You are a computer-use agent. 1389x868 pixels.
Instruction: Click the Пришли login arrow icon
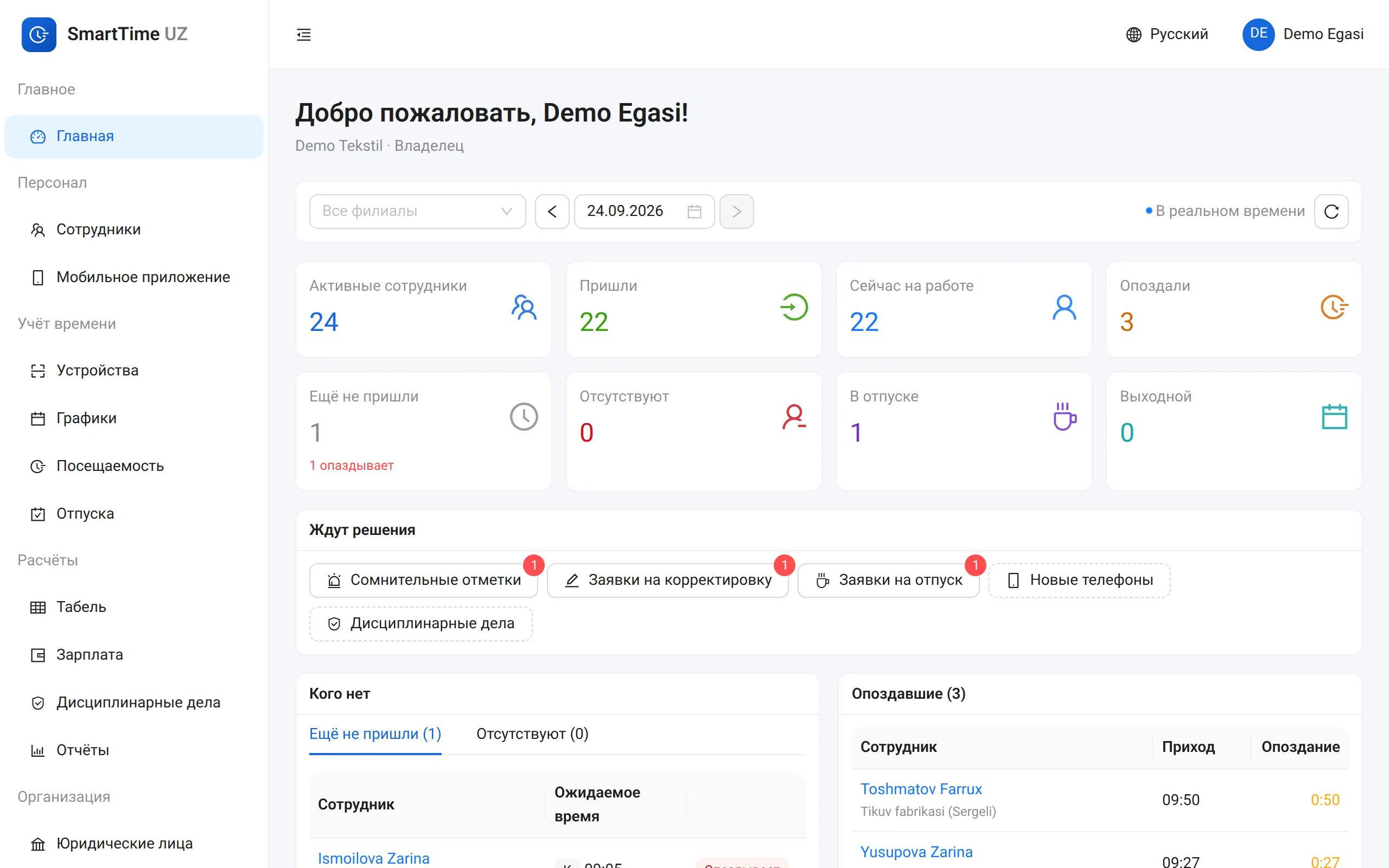click(794, 307)
